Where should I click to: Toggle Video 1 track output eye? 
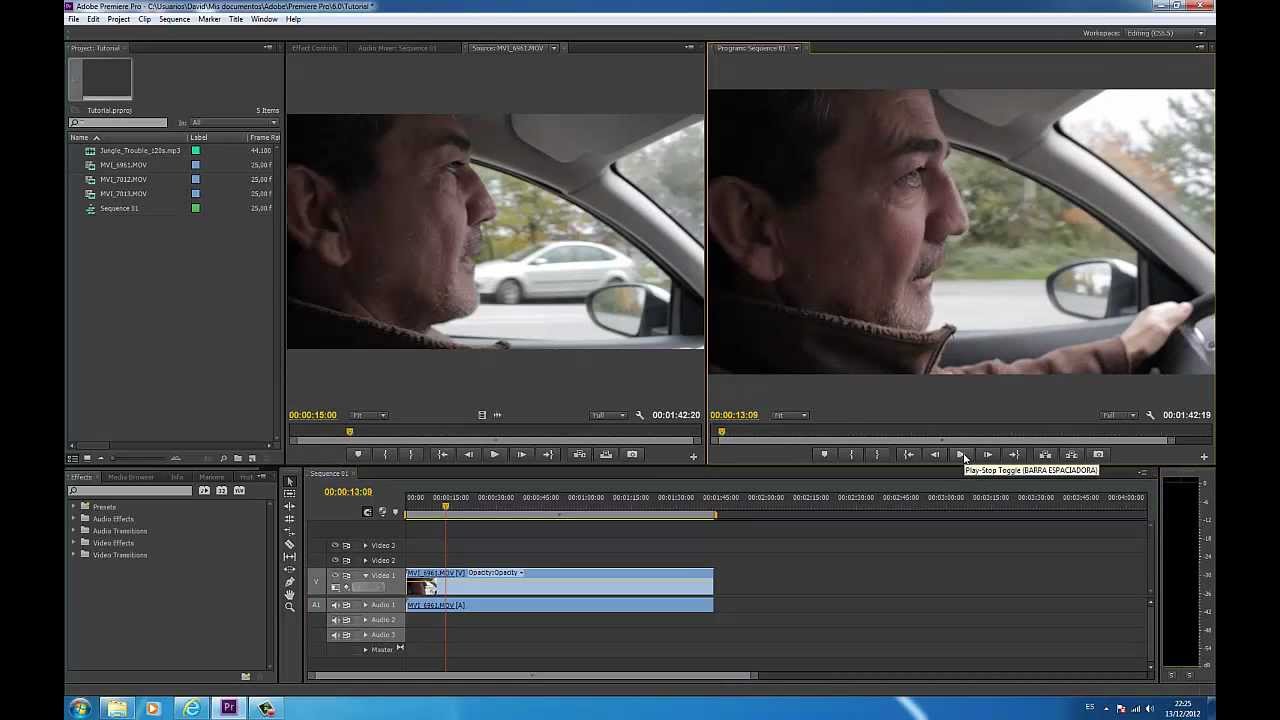(335, 575)
